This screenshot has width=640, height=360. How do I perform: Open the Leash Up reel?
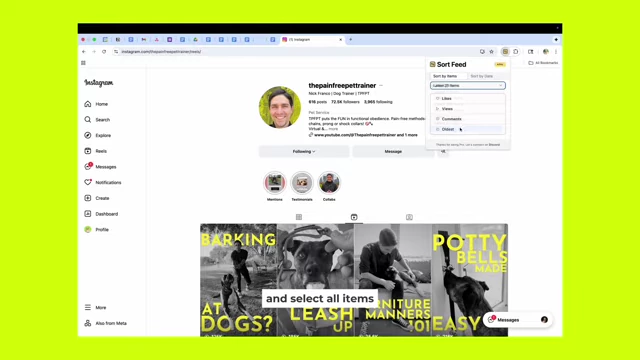tap(316, 280)
